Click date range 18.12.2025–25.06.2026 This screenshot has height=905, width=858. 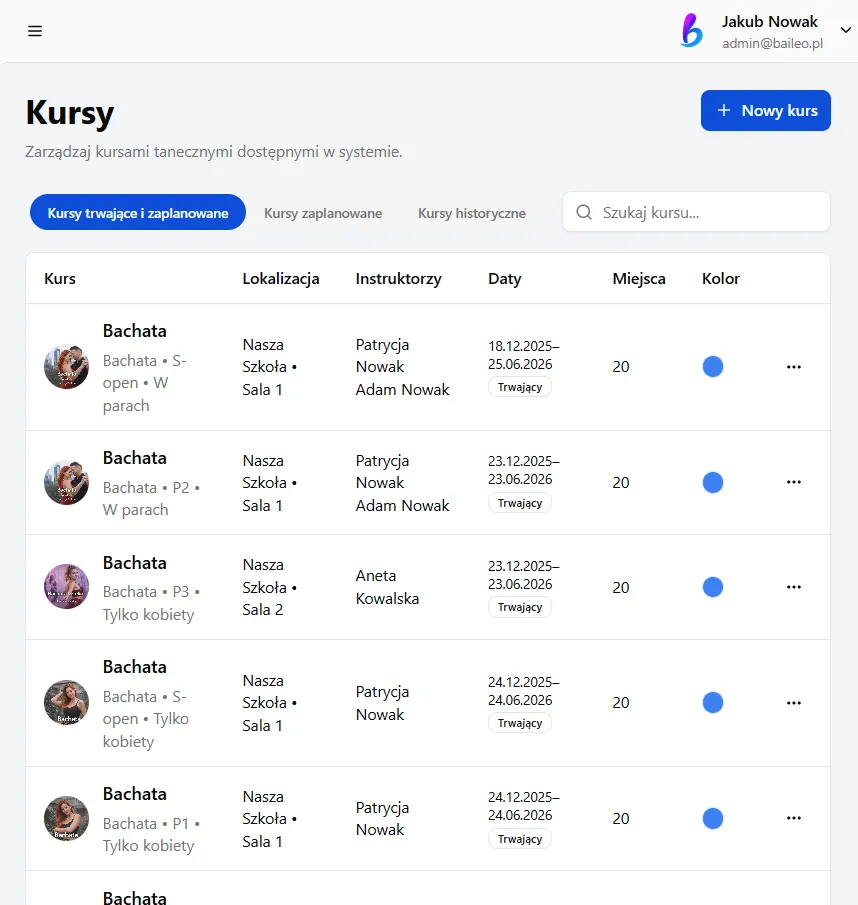point(524,355)
